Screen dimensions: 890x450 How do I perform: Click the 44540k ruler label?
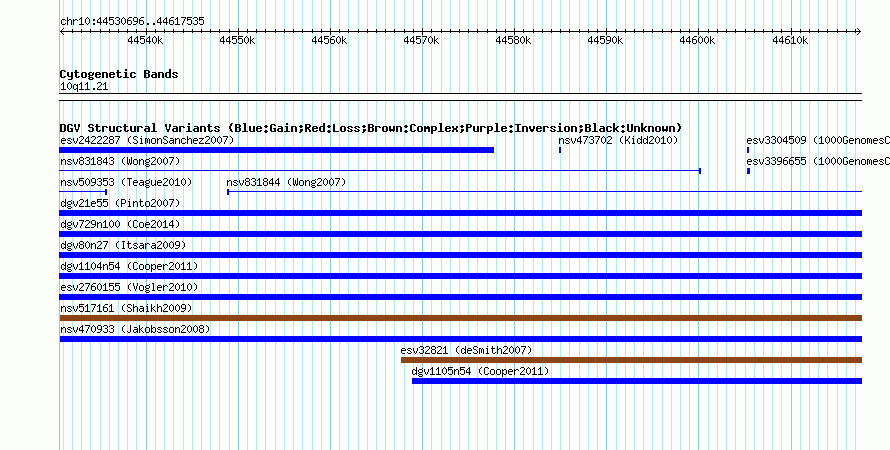click(145, 40)
